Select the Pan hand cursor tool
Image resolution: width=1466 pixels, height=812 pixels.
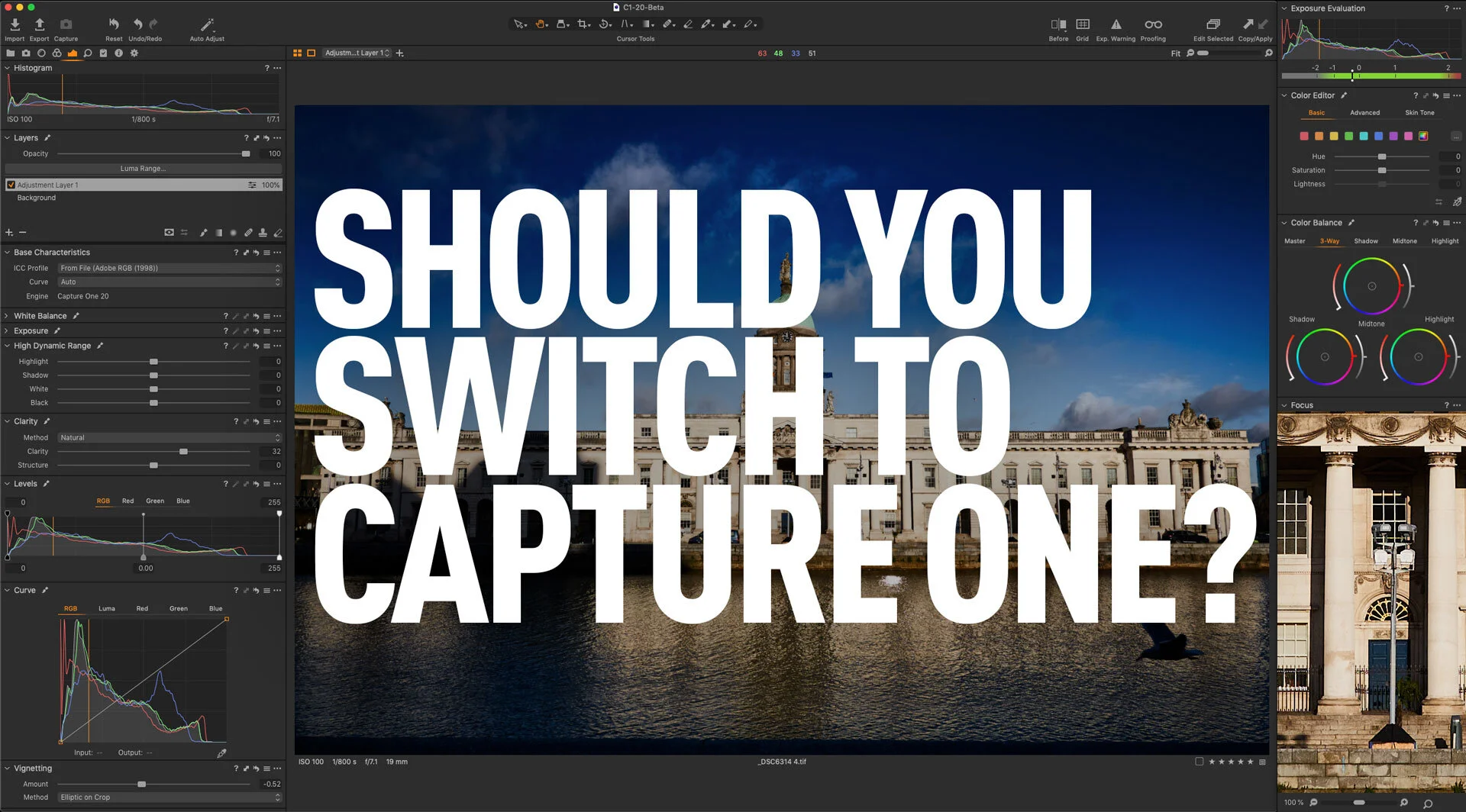541,24
